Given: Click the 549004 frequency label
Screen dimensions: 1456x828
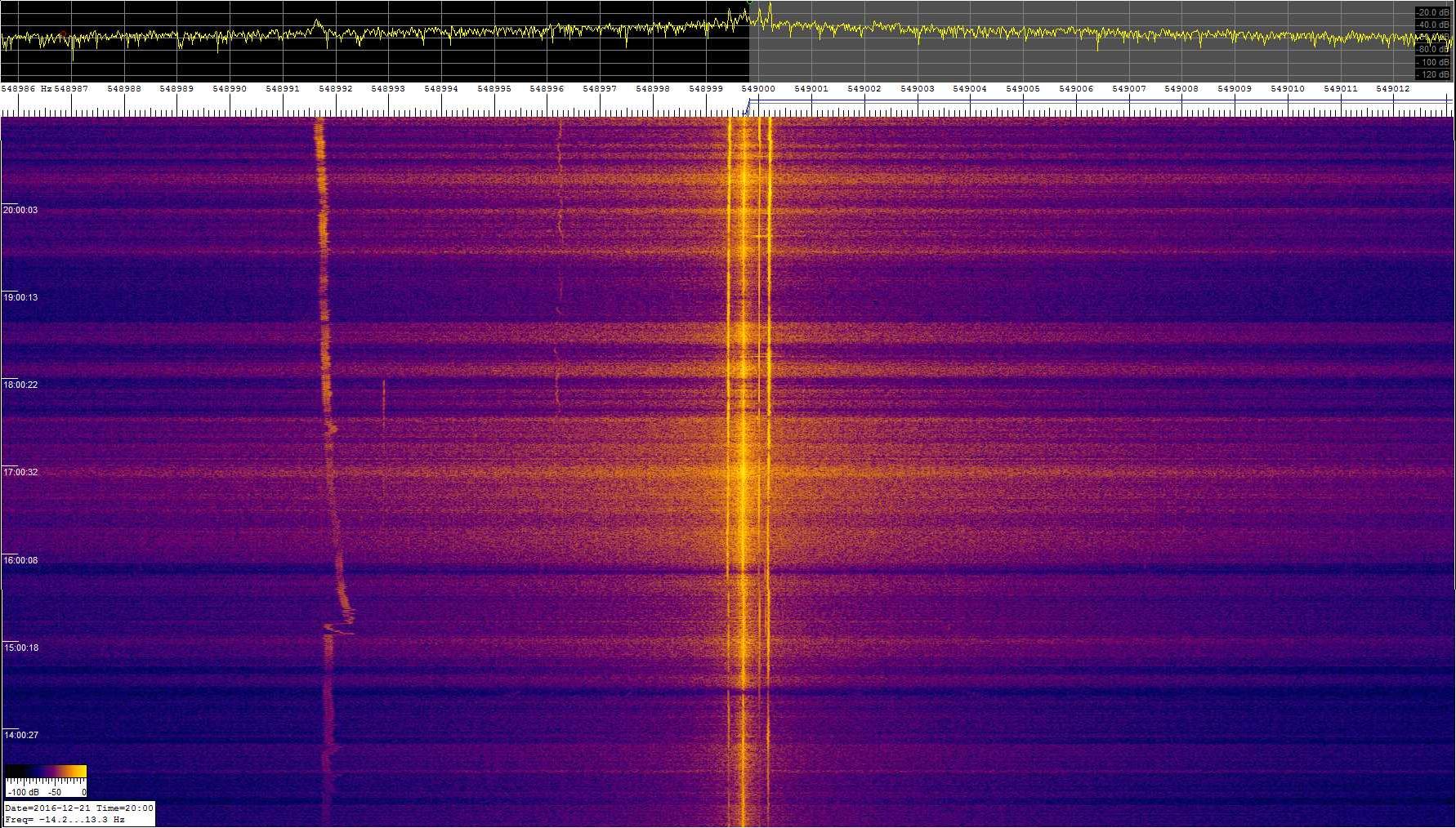Looking at the screenshot, I should pyautogui.click(x=970, y=88).
